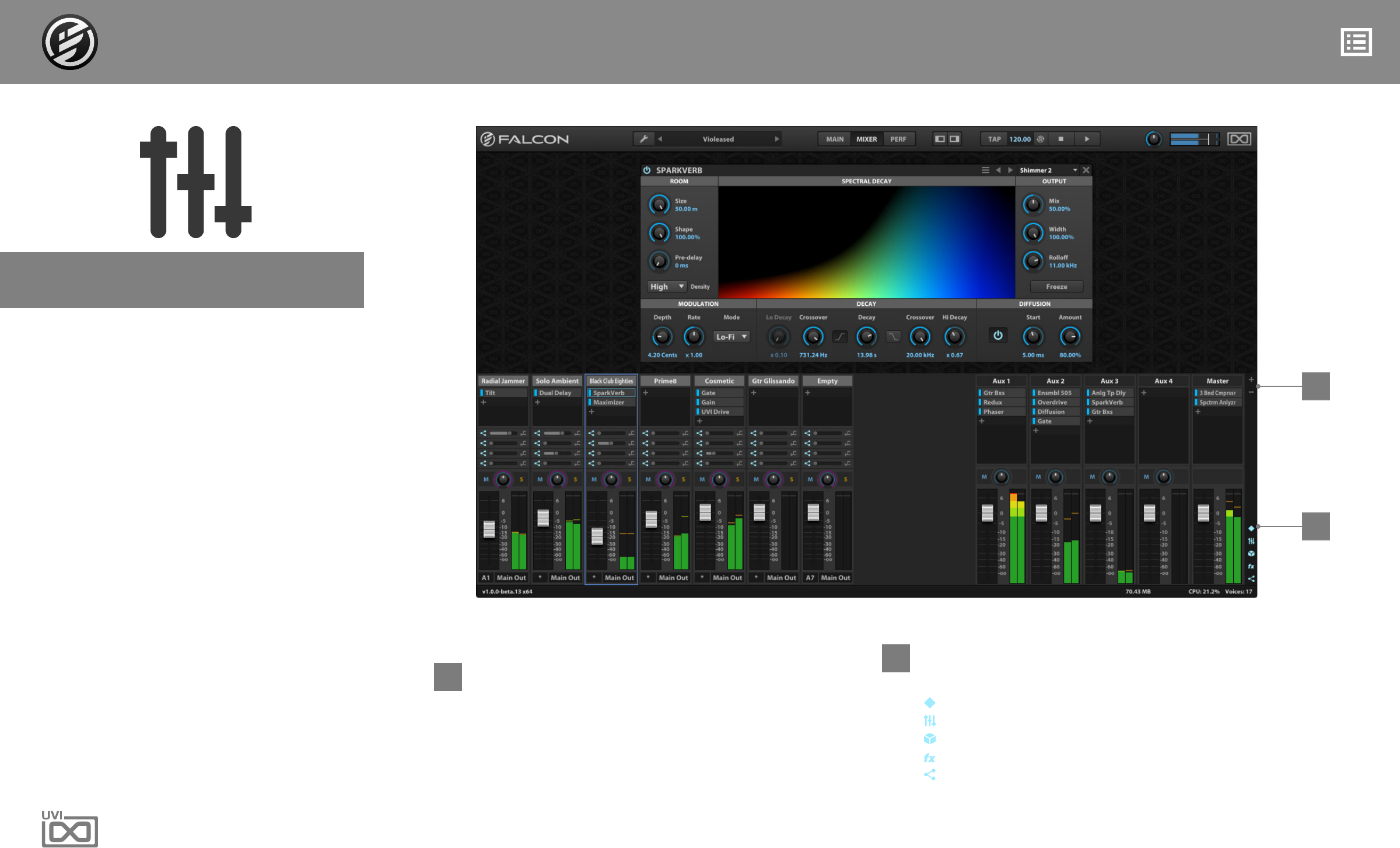
Task: Switch to the PERF tab
Action: click(x=898, y=139)
